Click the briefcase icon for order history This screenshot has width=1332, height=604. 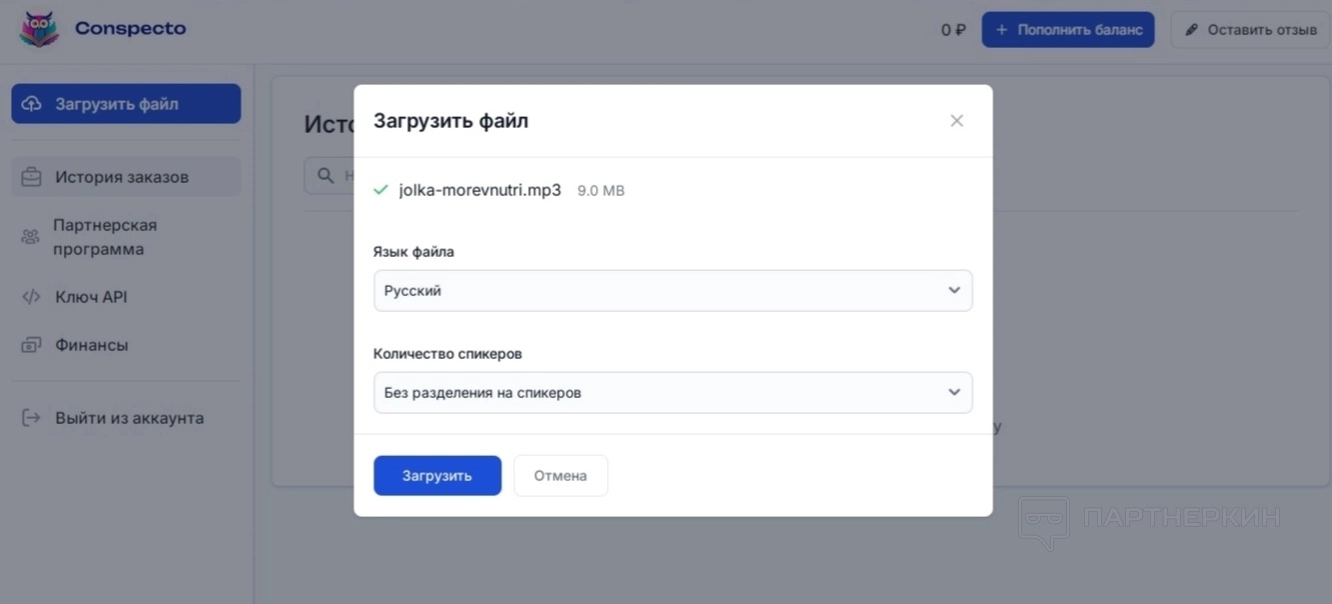click(32, 177)
